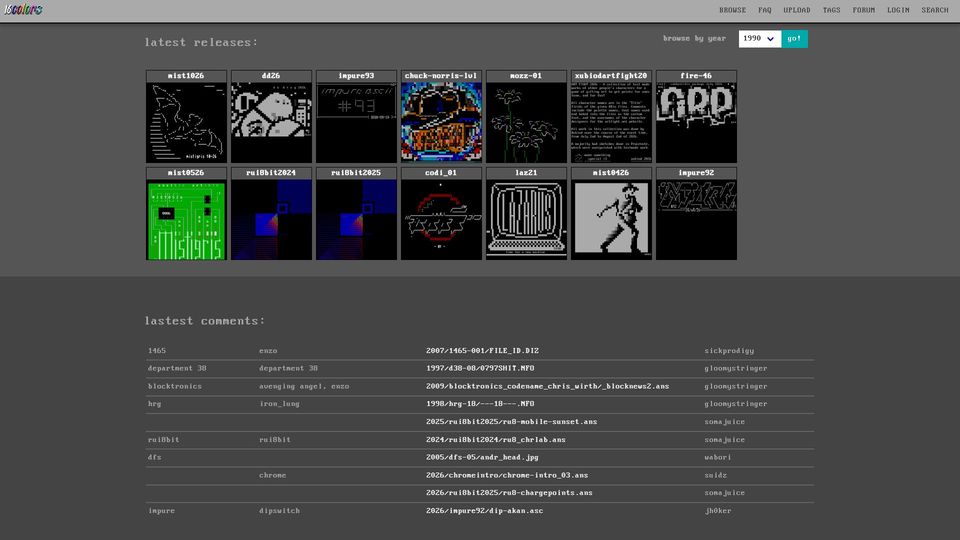This screenshot has height=540, width=960.
Task: Open the impure93 release thumbnail
Action: (x=356, y=116)
